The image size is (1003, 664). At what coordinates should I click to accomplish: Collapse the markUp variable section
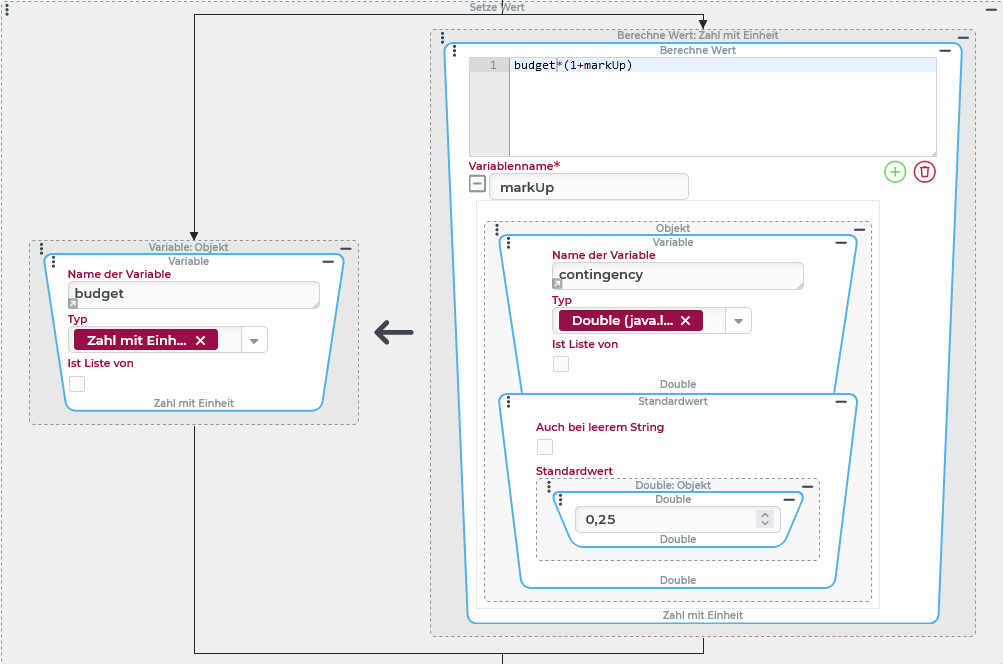[x=478, y=184]
